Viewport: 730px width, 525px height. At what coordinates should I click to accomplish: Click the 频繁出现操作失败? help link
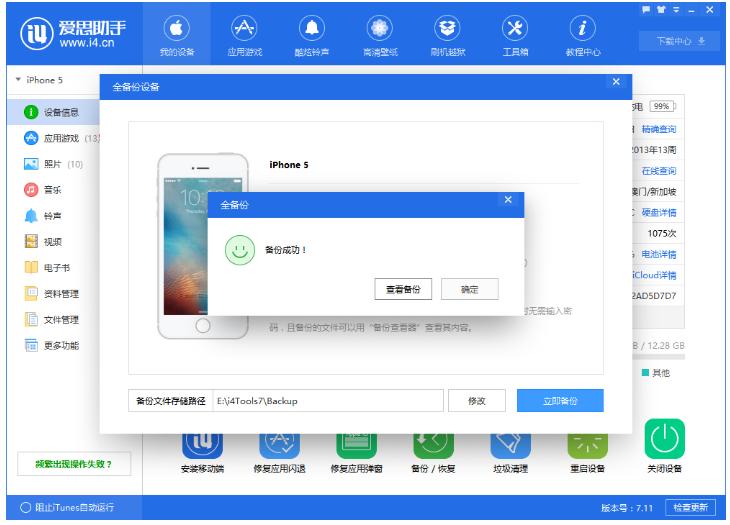(x=74, y=464)
